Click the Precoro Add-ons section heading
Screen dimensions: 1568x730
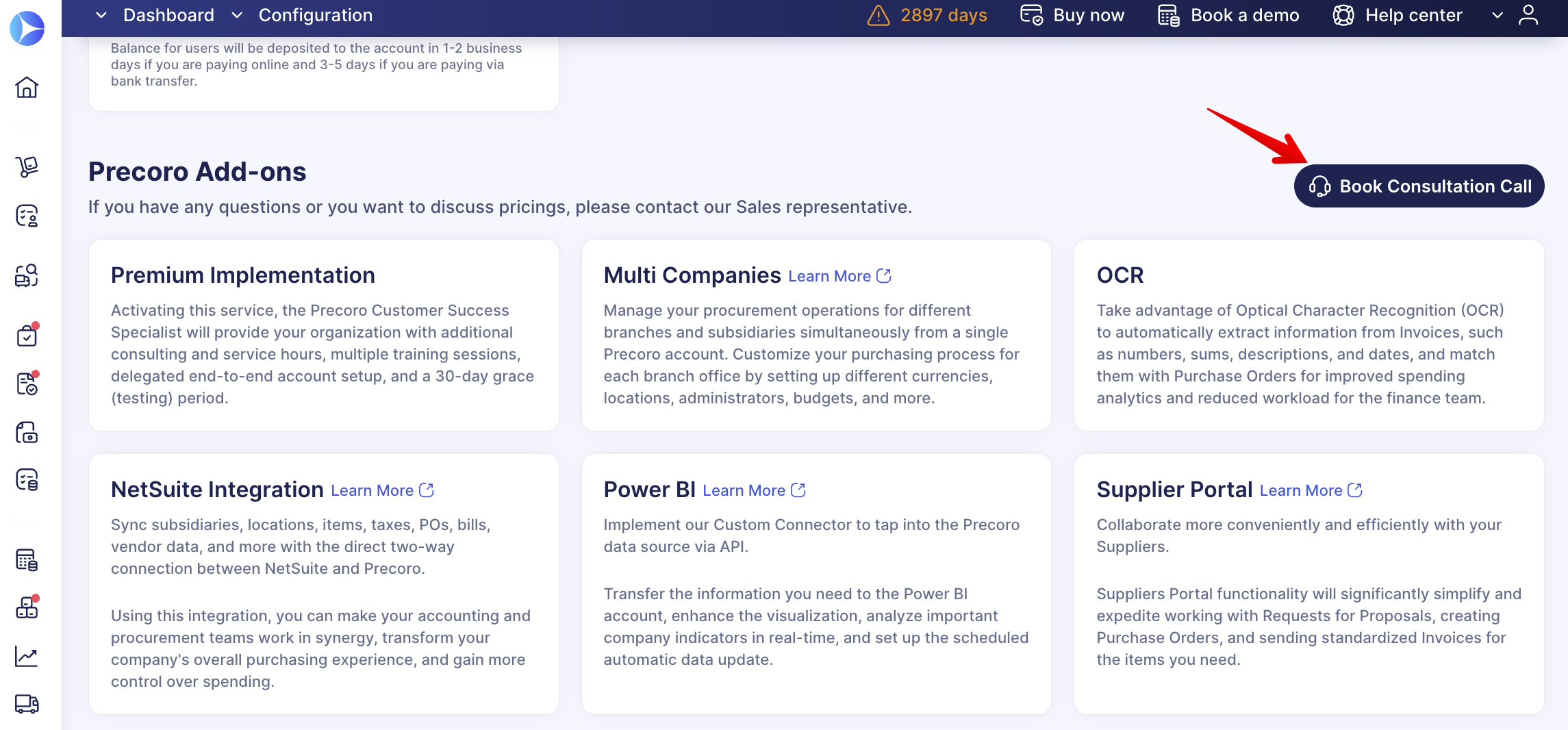click(x=197, y=172)
